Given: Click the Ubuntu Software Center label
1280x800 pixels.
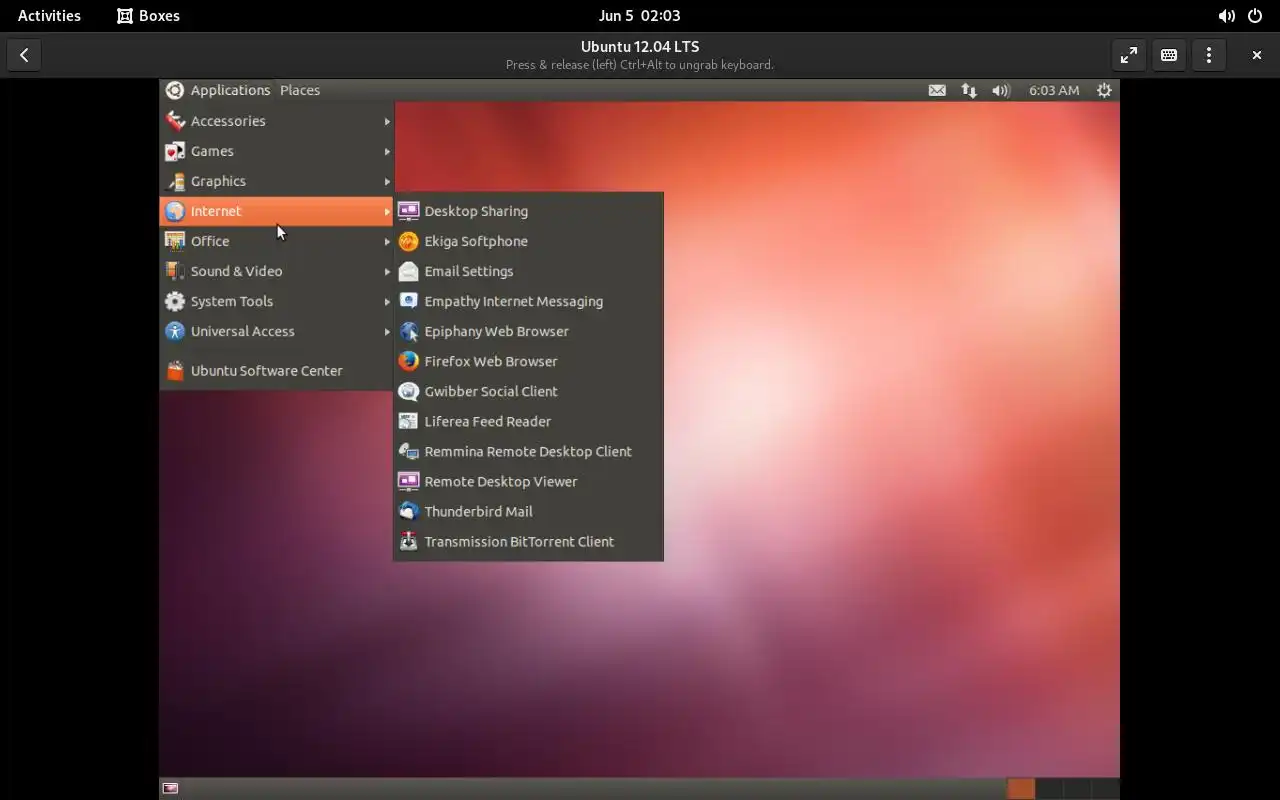Looking at the screenshot, I should (x=267, y=371).
